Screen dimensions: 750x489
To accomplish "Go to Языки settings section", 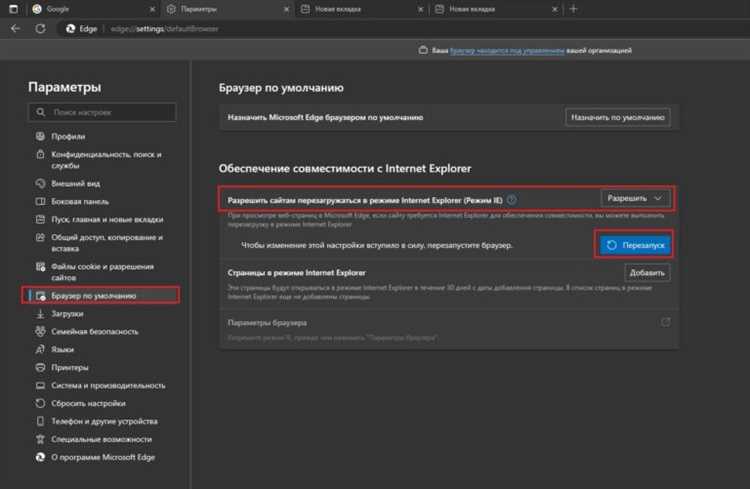I will tap(63, 349).
